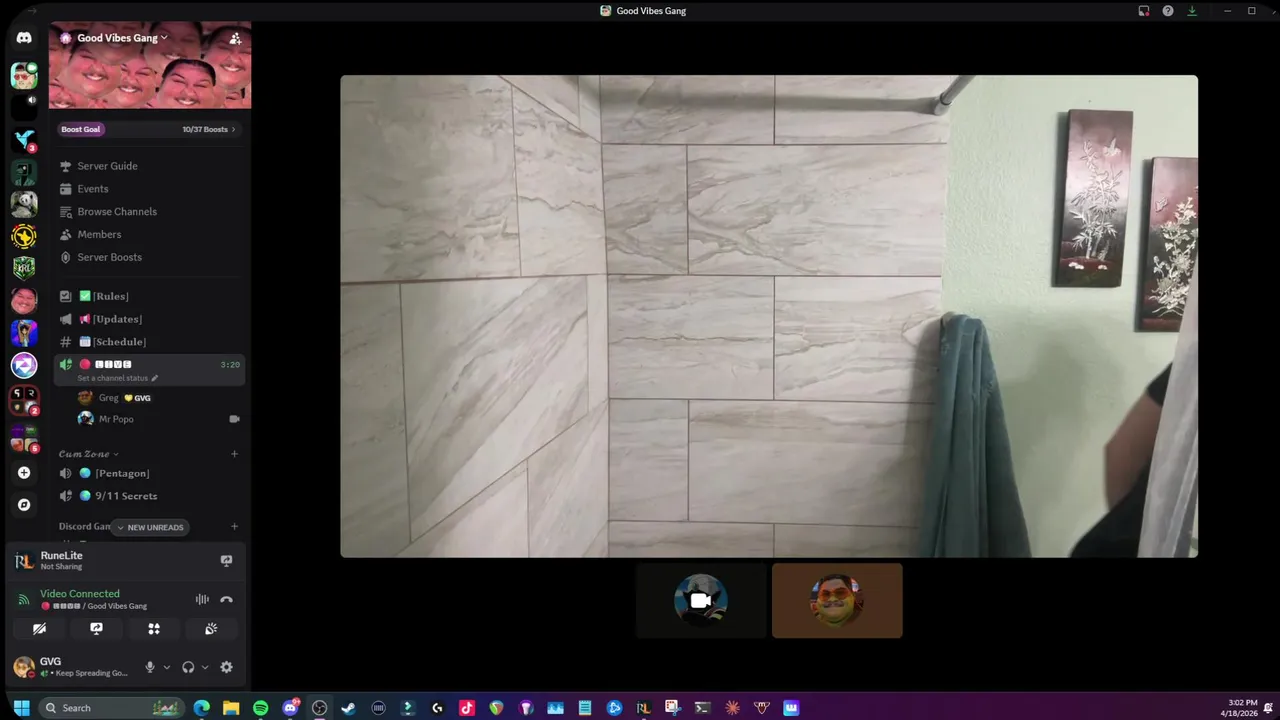Viewport: 1280px width, 720px height.
Task: Join the 9/11 Secrets voice channel
Action: 149,496
